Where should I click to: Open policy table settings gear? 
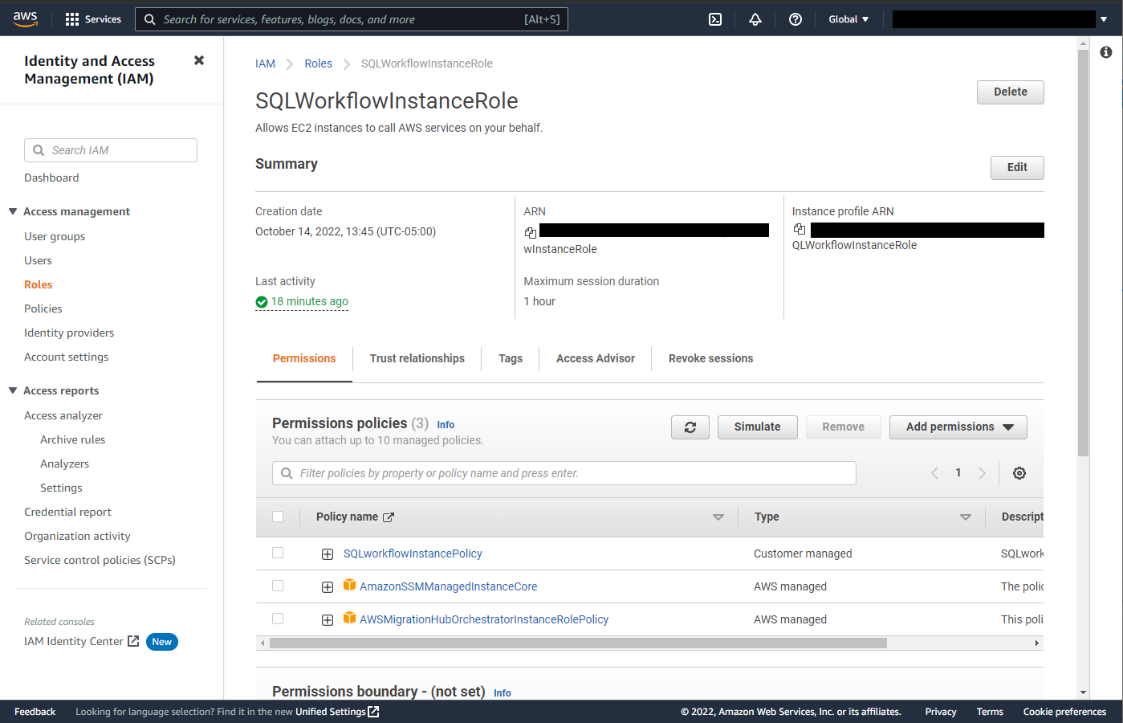1019,473
